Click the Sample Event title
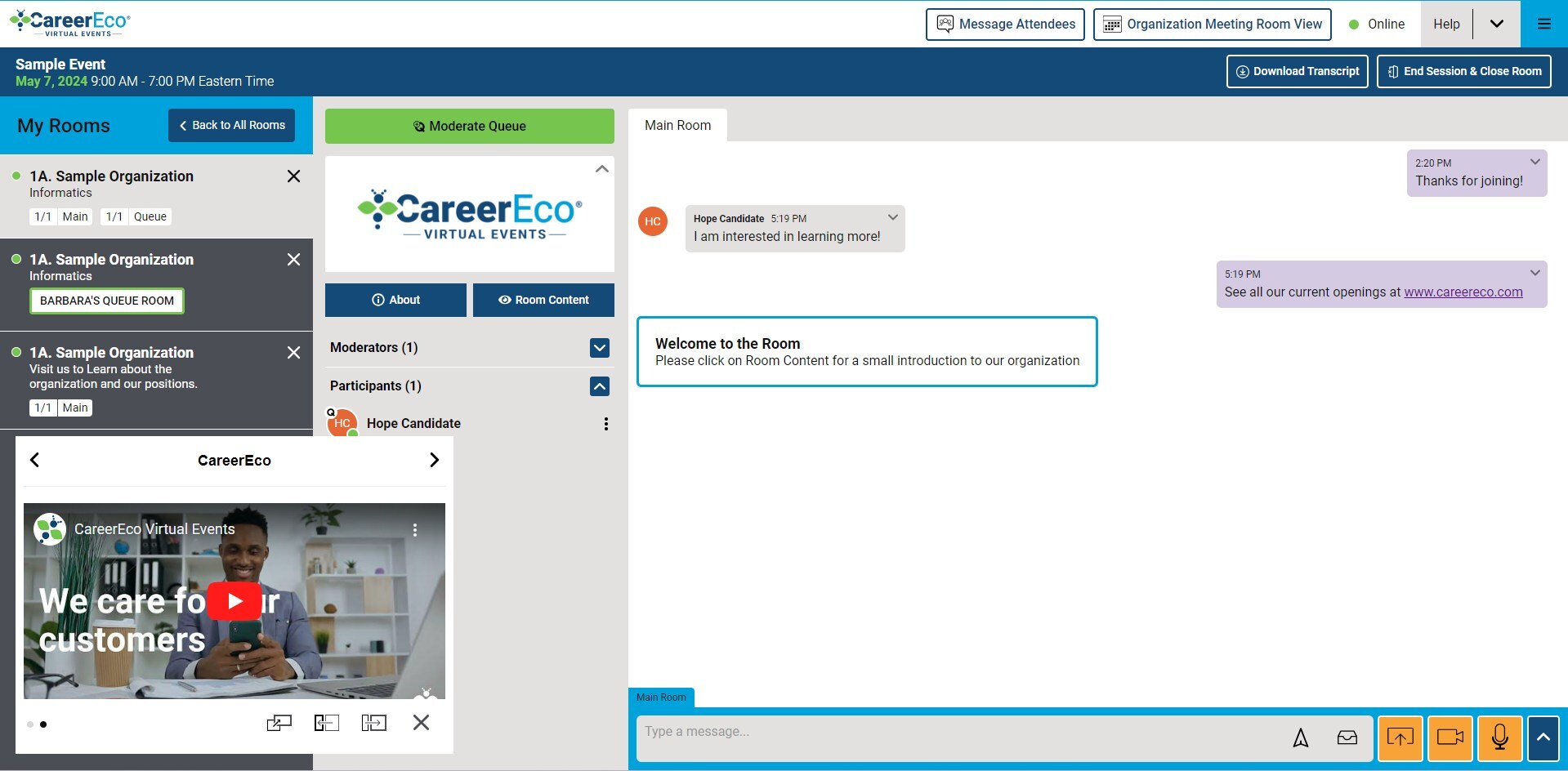This screenshot has width=1568, height=771. 60,64
